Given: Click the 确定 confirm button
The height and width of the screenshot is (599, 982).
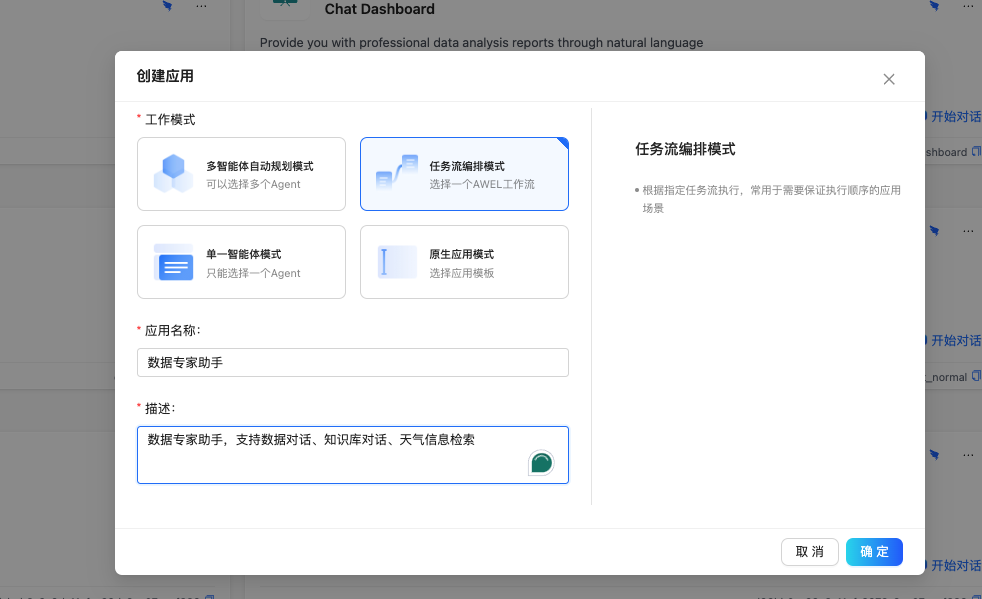Looking at the screenshot, I should (873, 551).
